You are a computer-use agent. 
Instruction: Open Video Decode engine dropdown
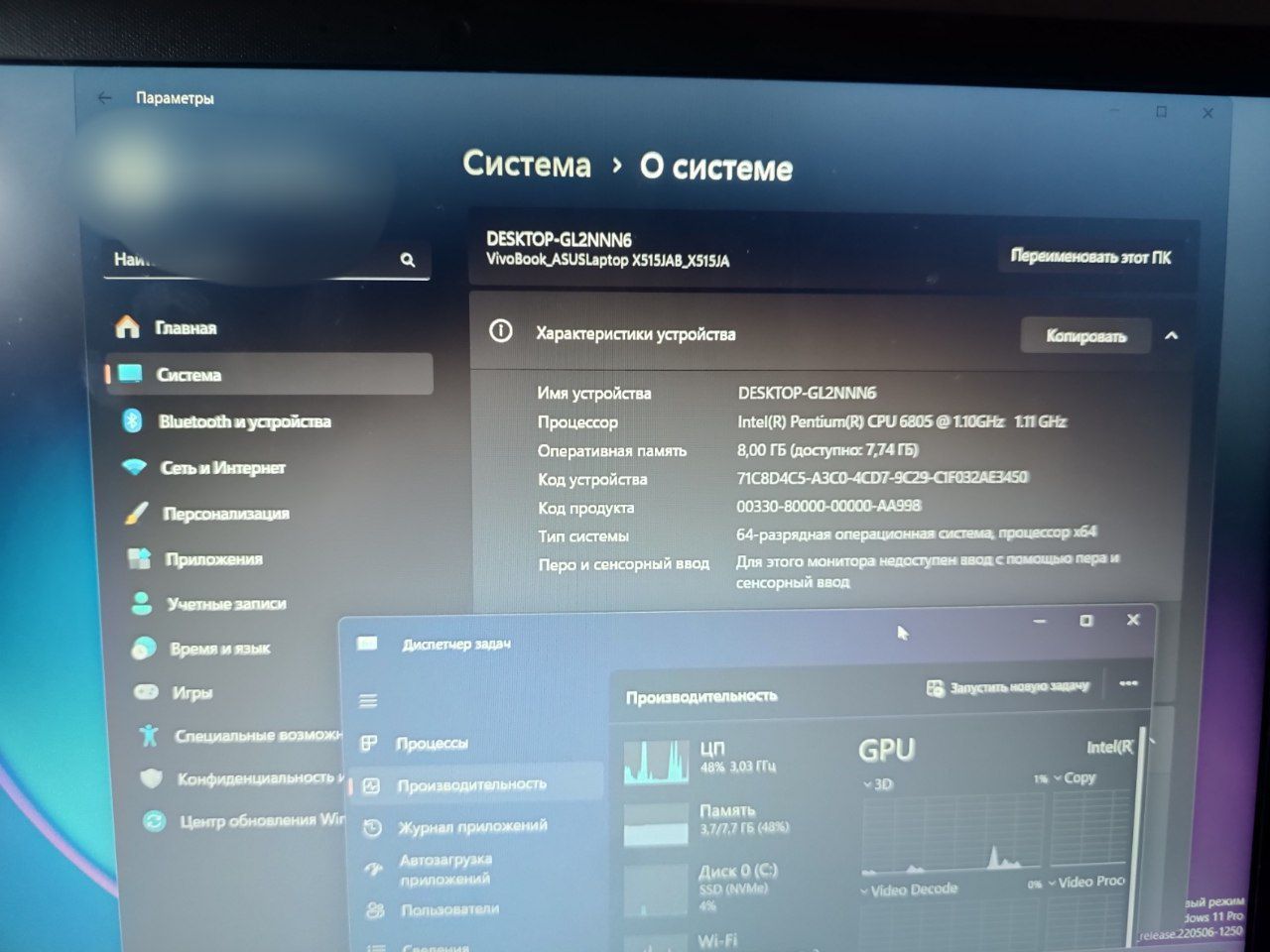click(x=909, y=890)
